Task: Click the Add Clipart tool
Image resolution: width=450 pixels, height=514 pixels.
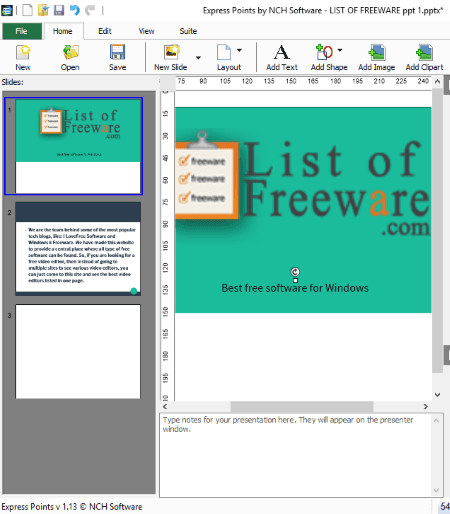Action: pos(424,57)
